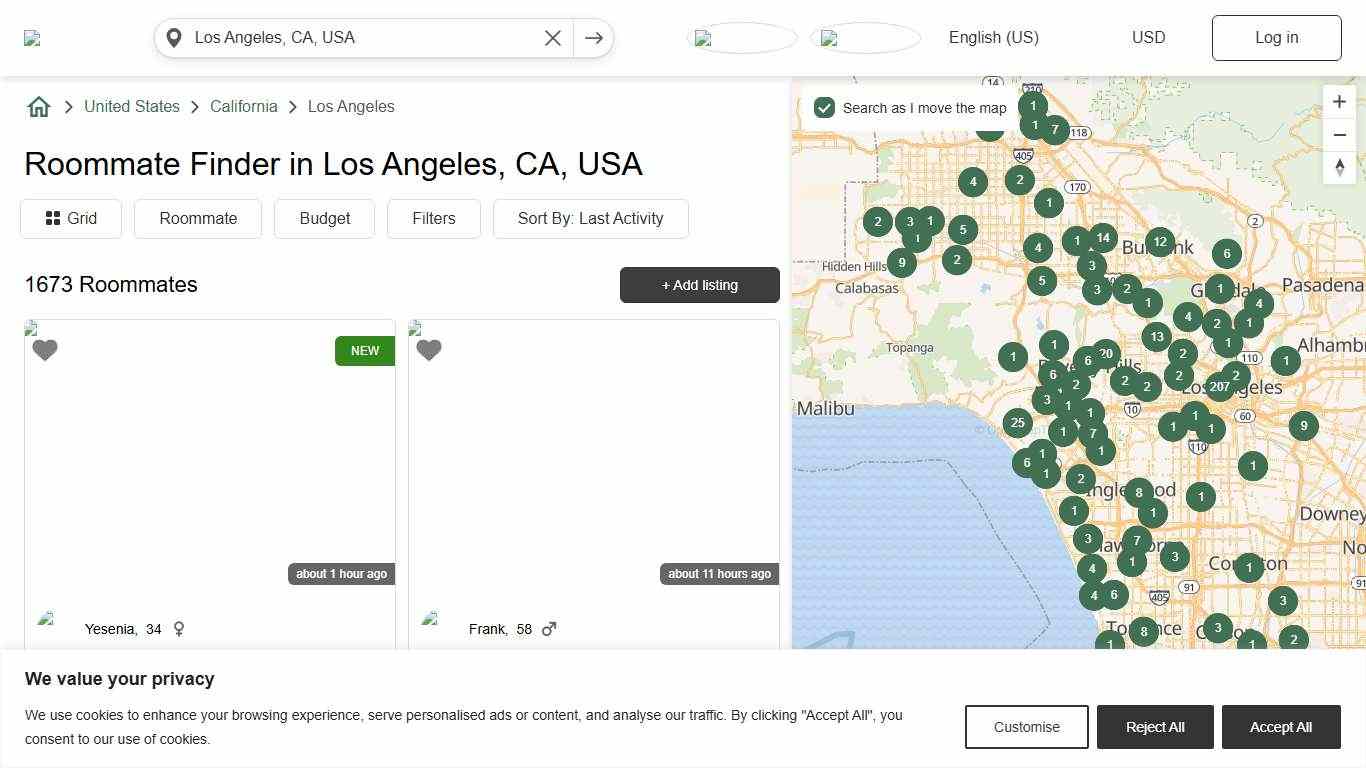Click the male gender icon beside Frank
Image resolution: width=1366 pixels, height=768 pixels.
point(548,629)
